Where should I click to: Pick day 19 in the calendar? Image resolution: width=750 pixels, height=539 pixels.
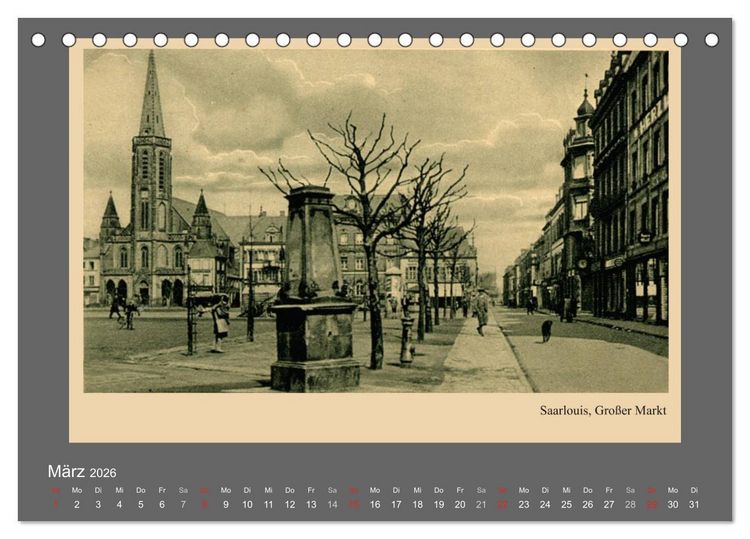[x=439, y=505]
